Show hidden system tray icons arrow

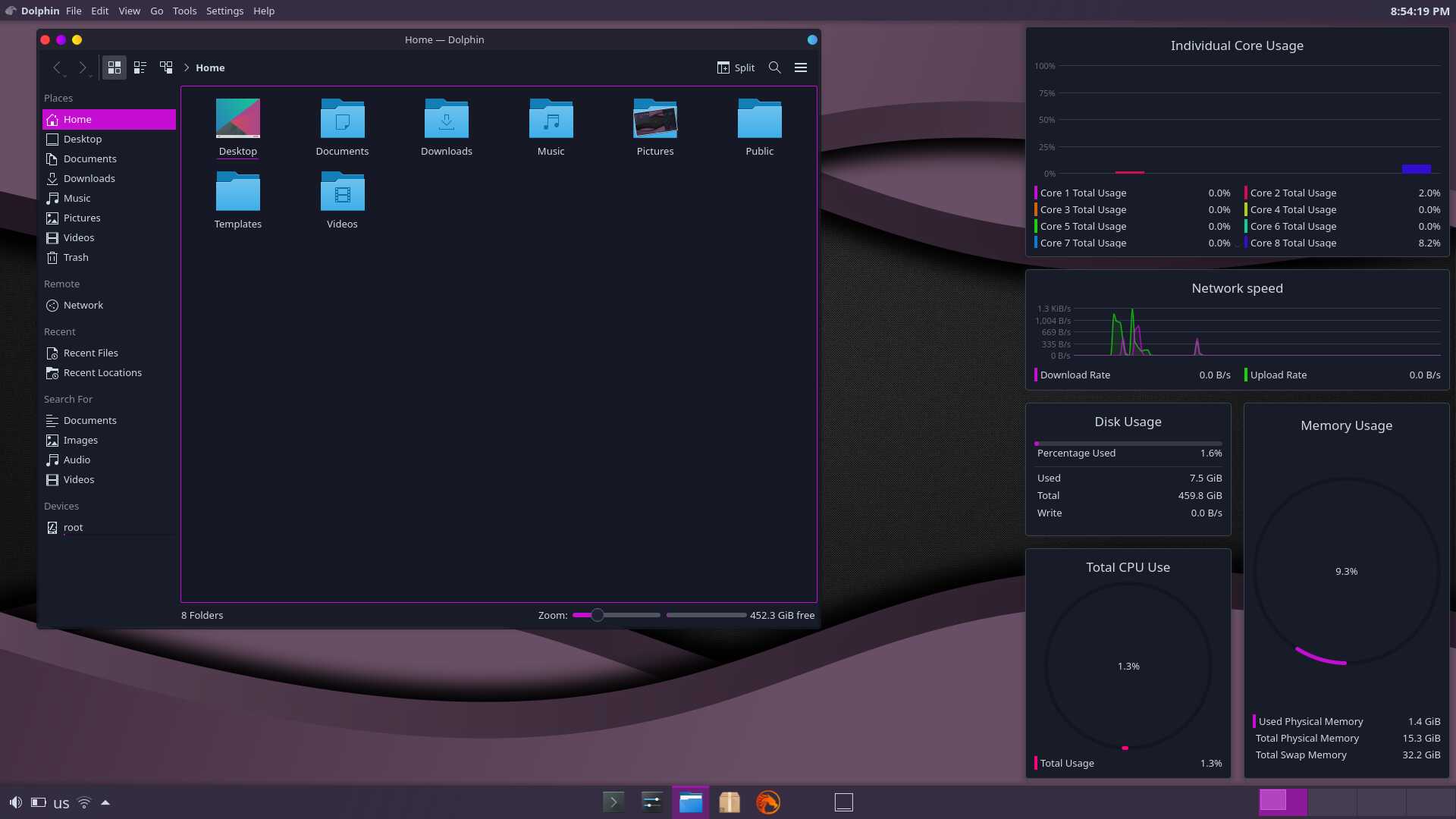click(x=105, y=802)
